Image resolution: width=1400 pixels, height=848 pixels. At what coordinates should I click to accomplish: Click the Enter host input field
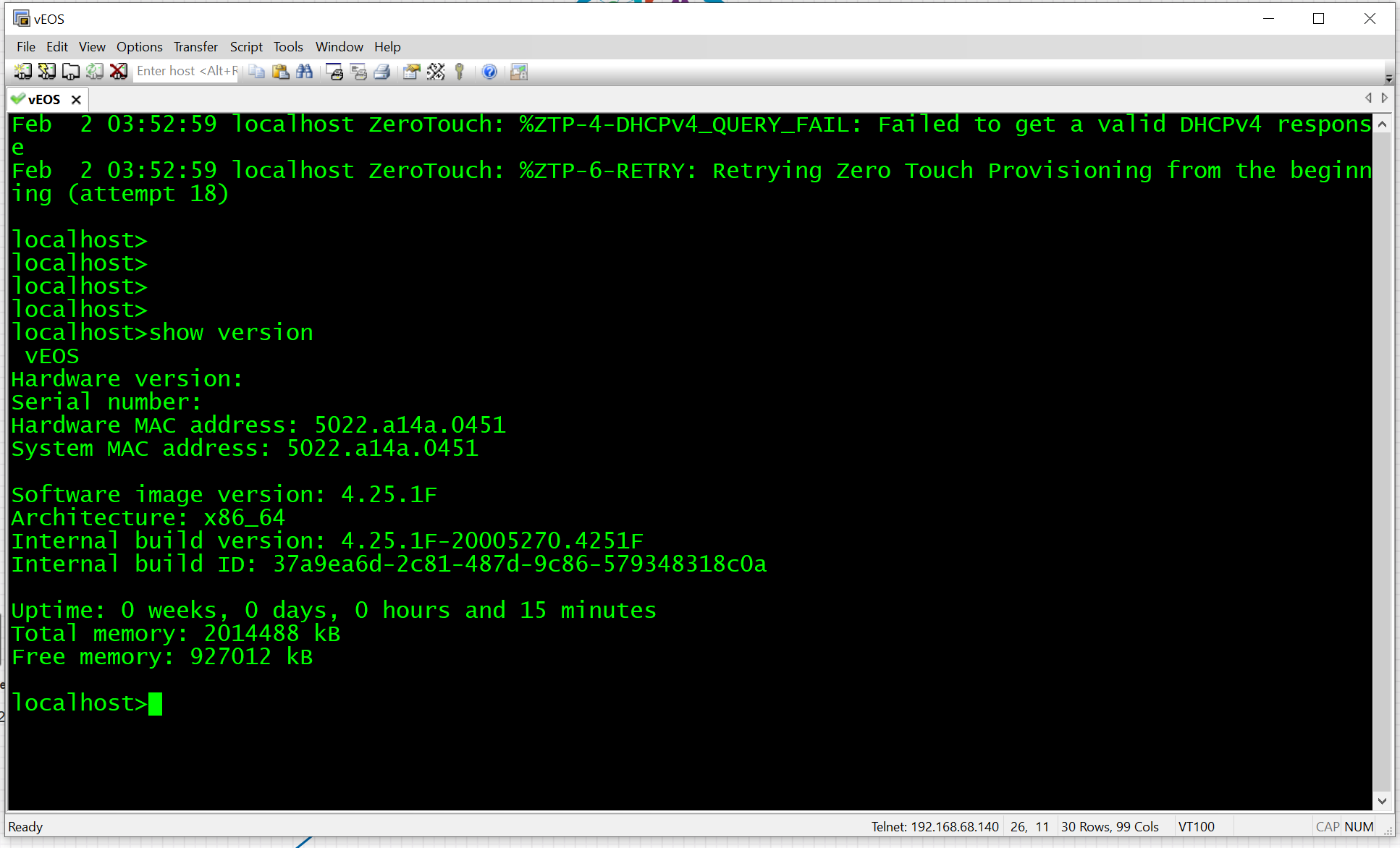pyautogui.click(x=186, y=71)
